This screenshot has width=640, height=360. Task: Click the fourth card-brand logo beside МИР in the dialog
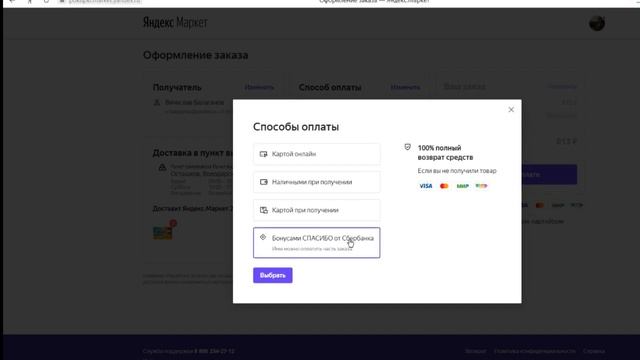481,186
